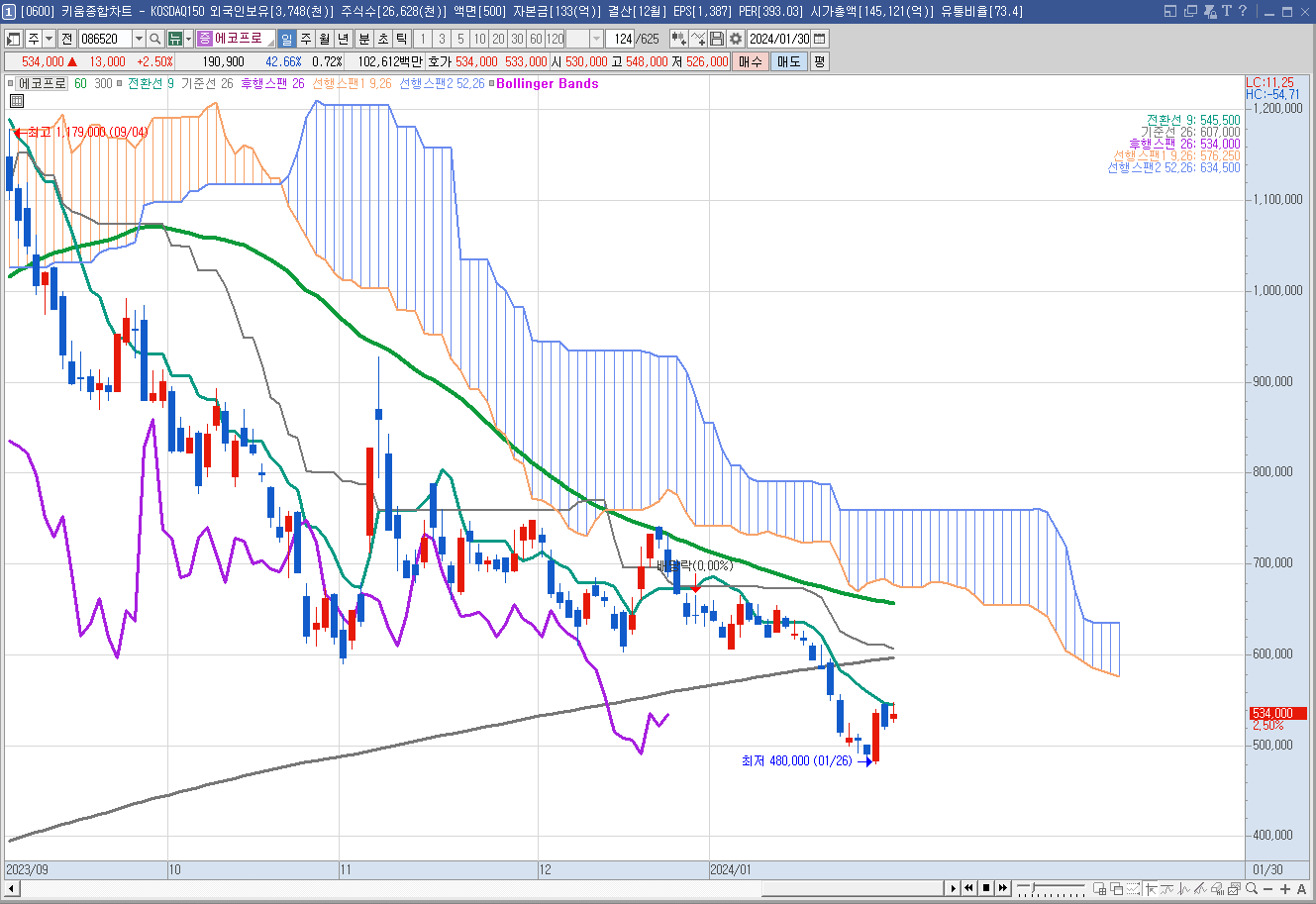Open help question mark in title bar
Viewport: 1316px width, 904px height.
[1242, 11]
